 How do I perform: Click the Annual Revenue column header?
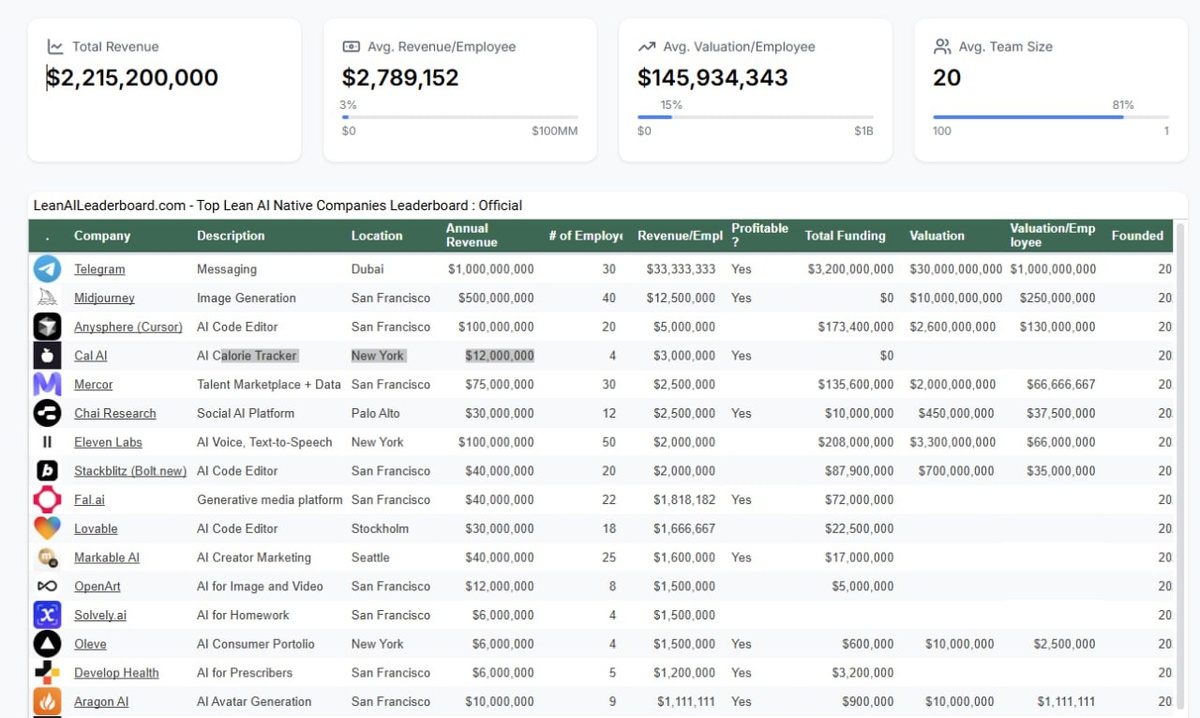point(471,235)
